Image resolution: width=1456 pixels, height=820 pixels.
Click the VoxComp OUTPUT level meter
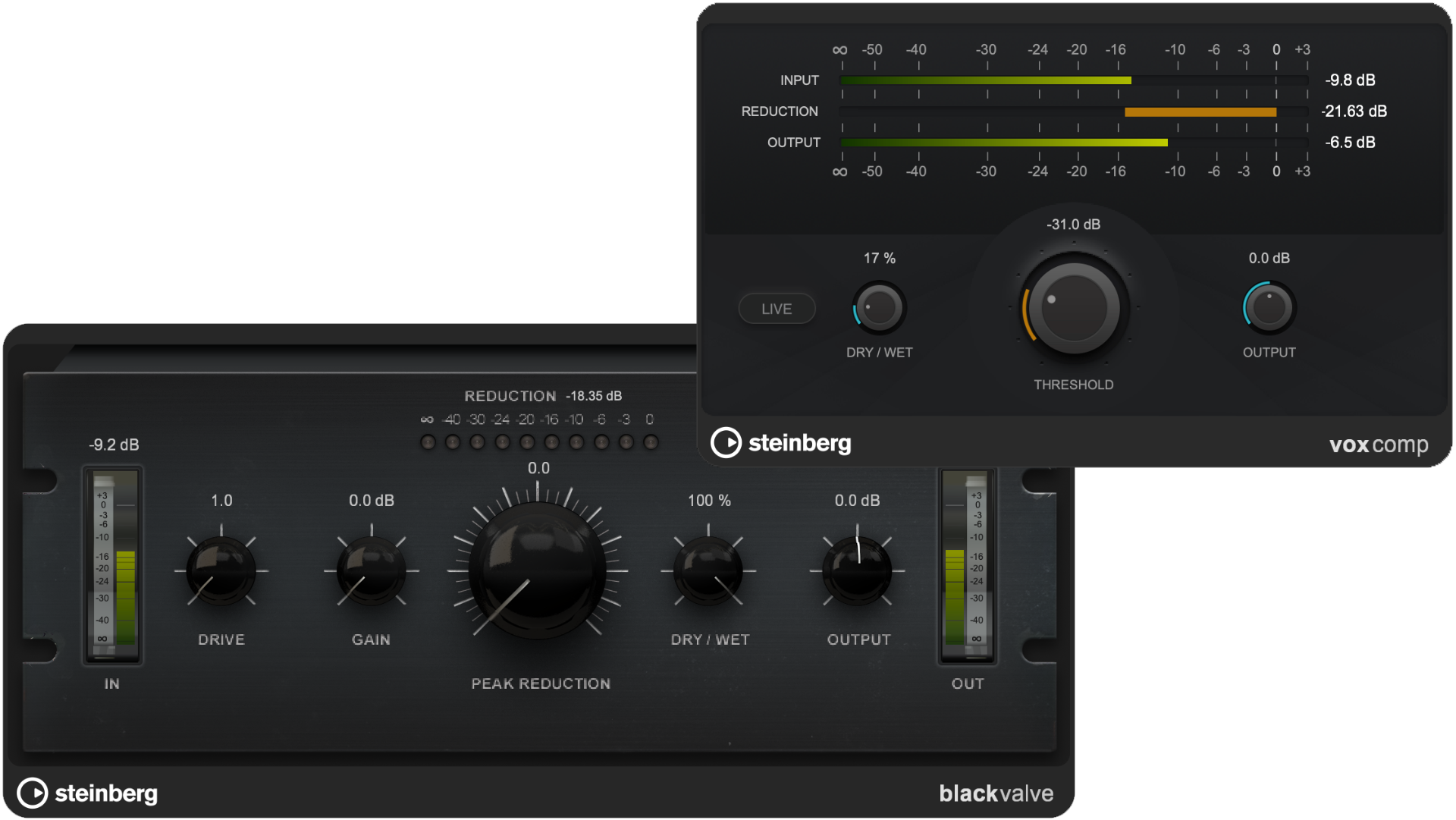point(1075,143)
